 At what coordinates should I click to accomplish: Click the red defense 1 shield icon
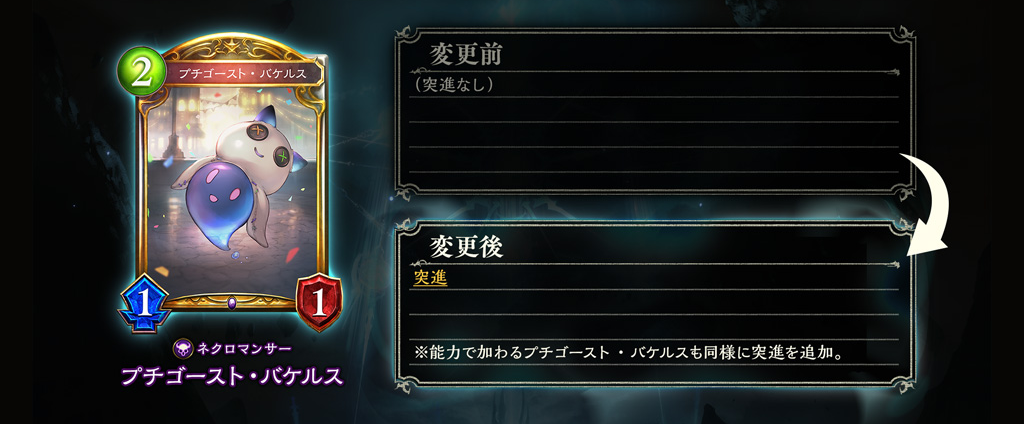[319, 303]
